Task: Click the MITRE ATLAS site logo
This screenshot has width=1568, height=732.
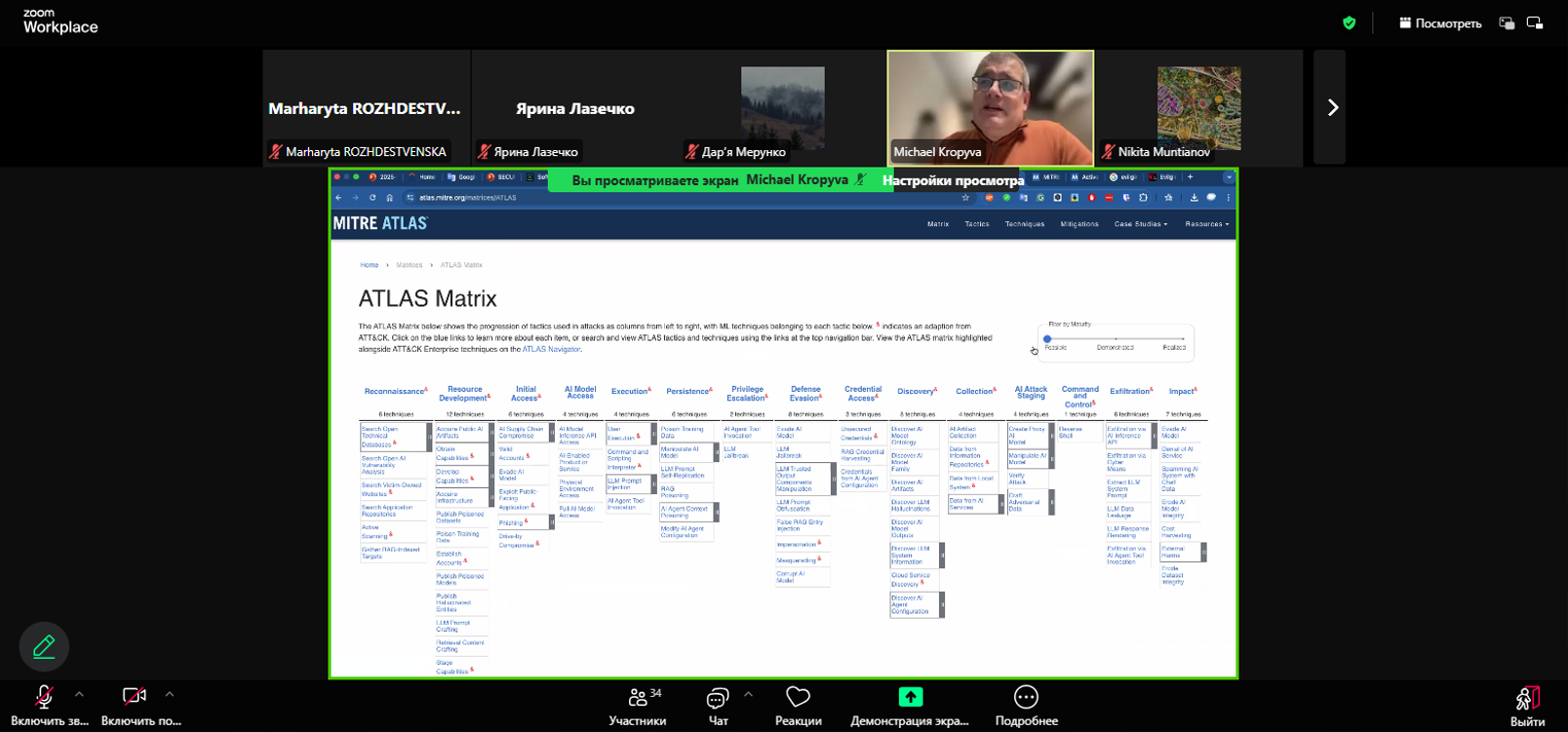Action: (380, 223)
